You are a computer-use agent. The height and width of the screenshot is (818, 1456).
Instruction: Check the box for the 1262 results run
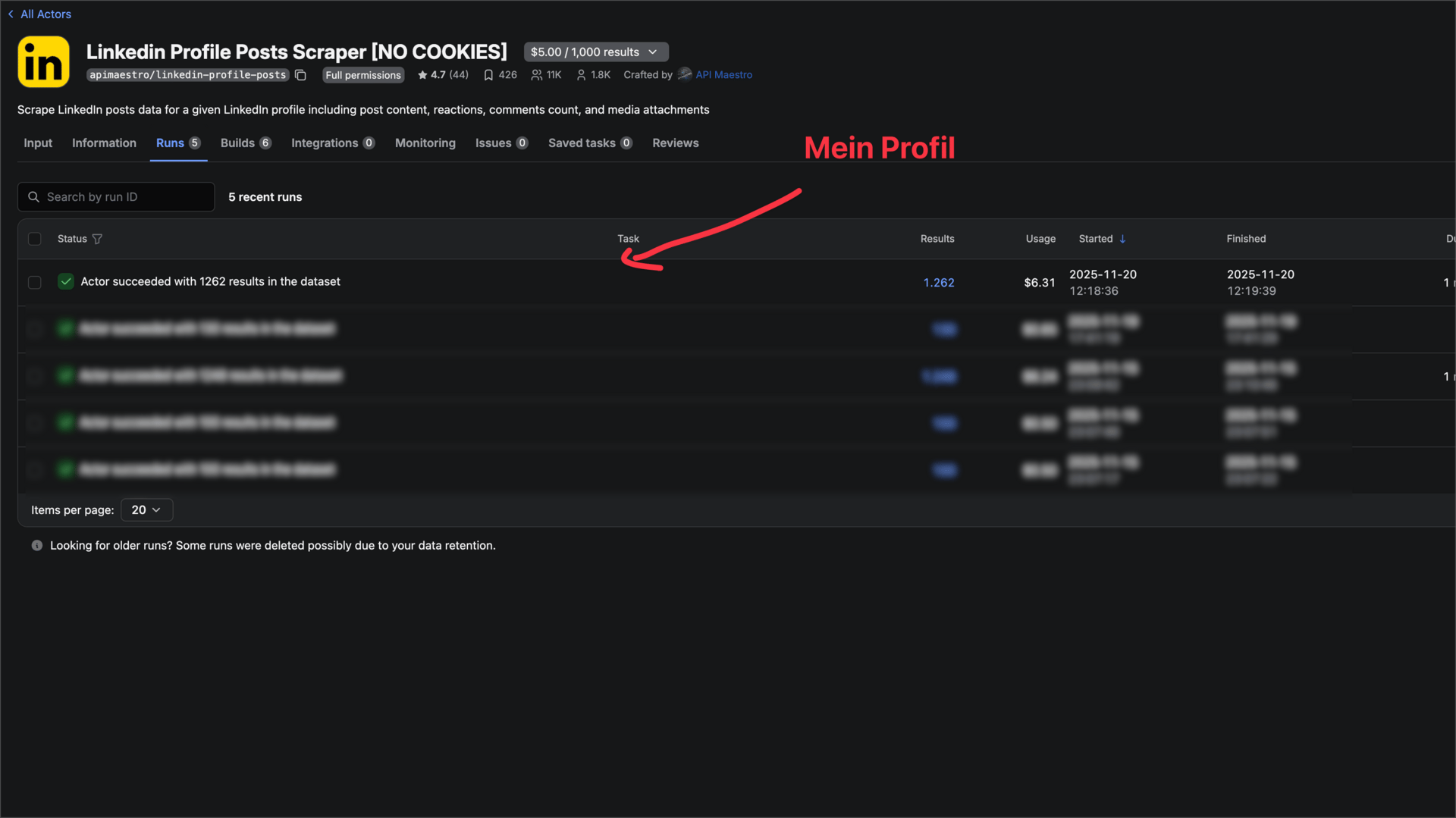click(35, 282)
